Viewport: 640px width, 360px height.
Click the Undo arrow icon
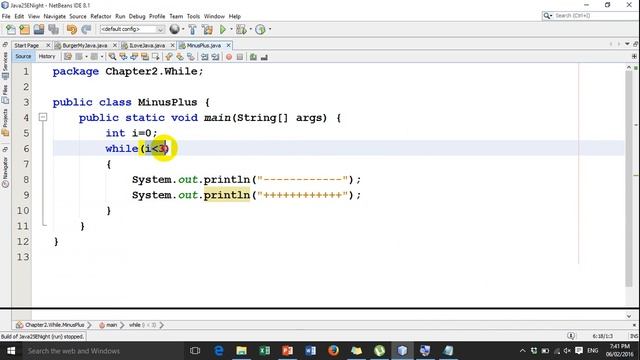click(x=72, y=29)
